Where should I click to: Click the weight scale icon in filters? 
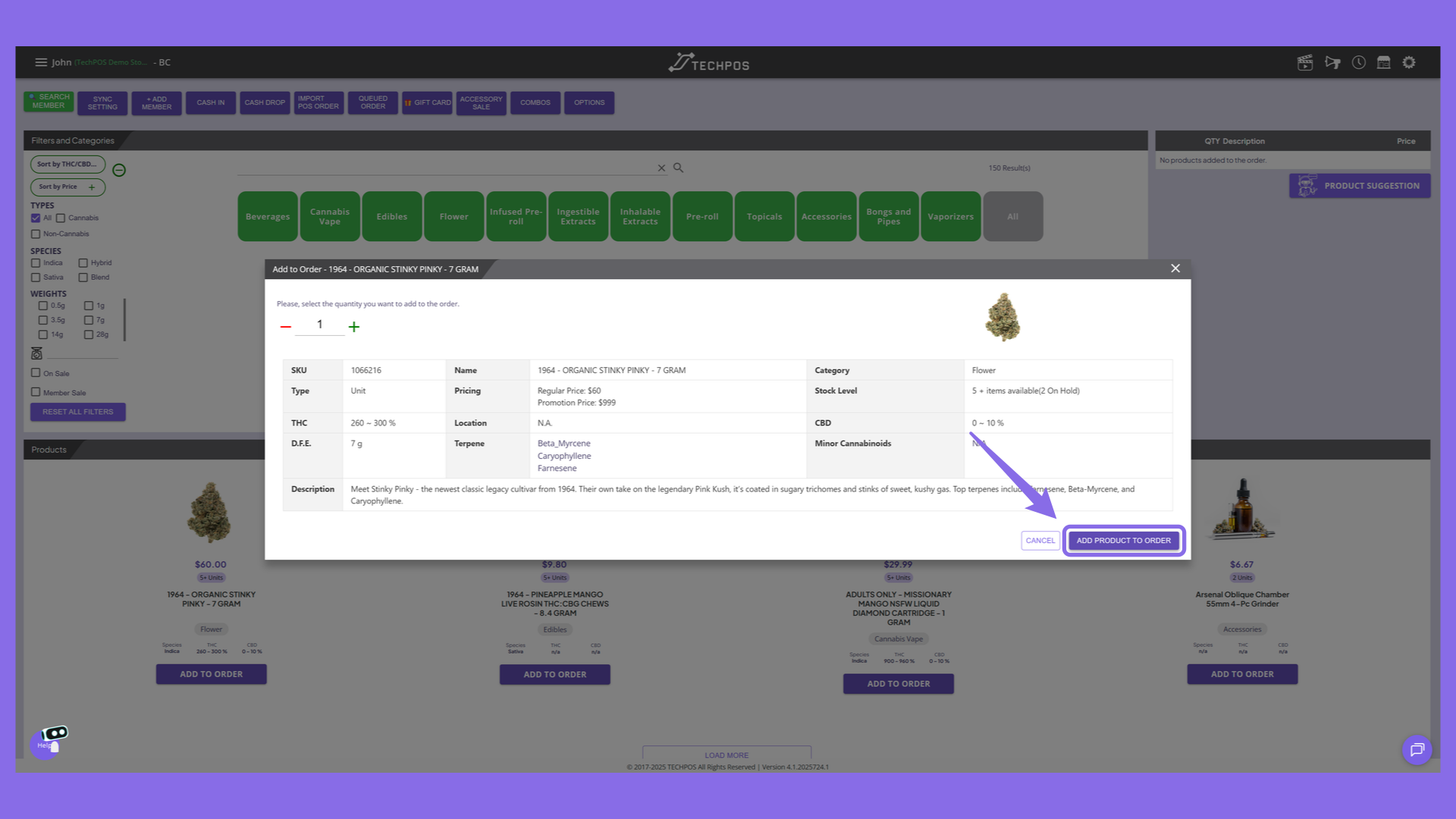36,353
